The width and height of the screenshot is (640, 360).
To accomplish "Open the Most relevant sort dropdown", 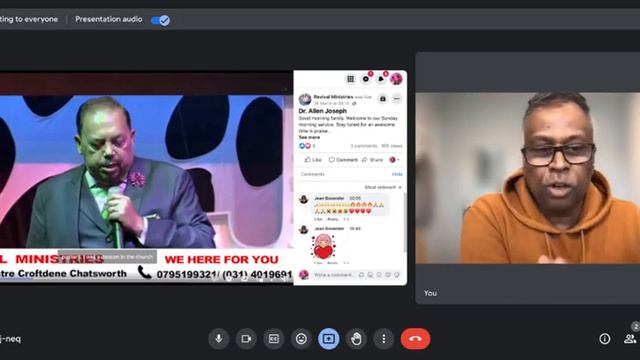I will click(383, 187).
